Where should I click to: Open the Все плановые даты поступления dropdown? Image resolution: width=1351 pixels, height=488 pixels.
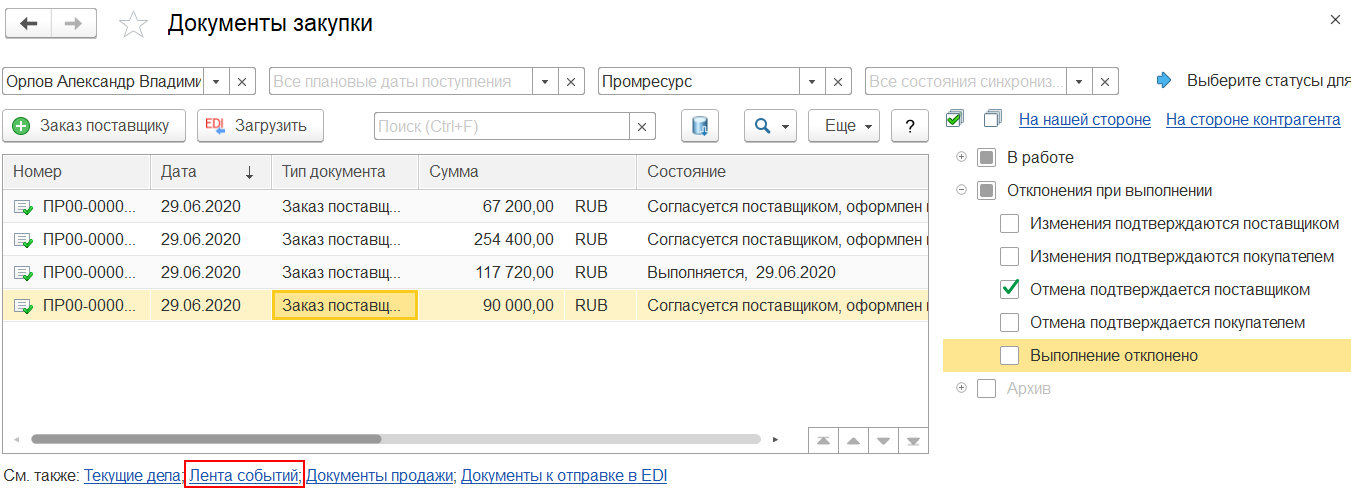pyautogui.click(x=545, y=82)
